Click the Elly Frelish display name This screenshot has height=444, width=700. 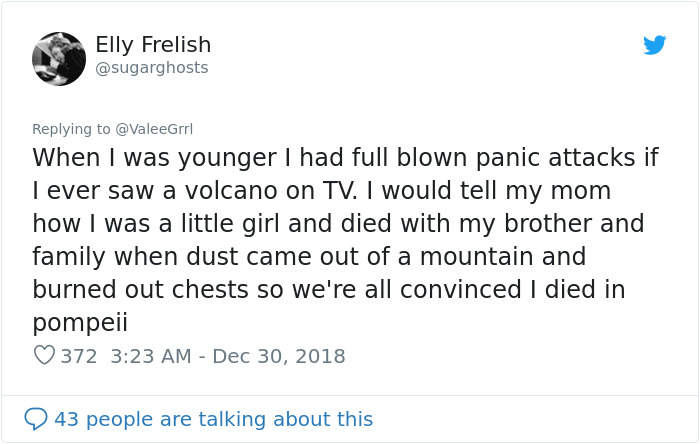pyautogui.click(x=153, y=45)
